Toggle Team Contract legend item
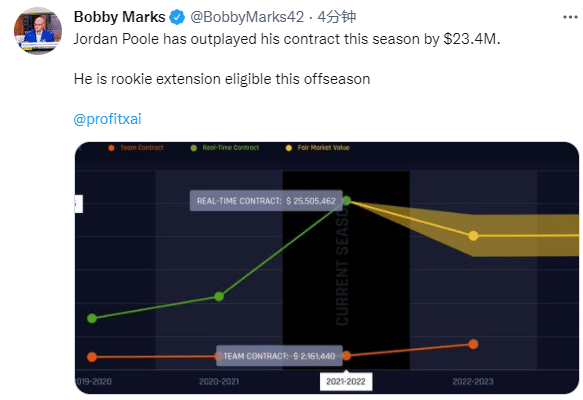 (136, 148)
